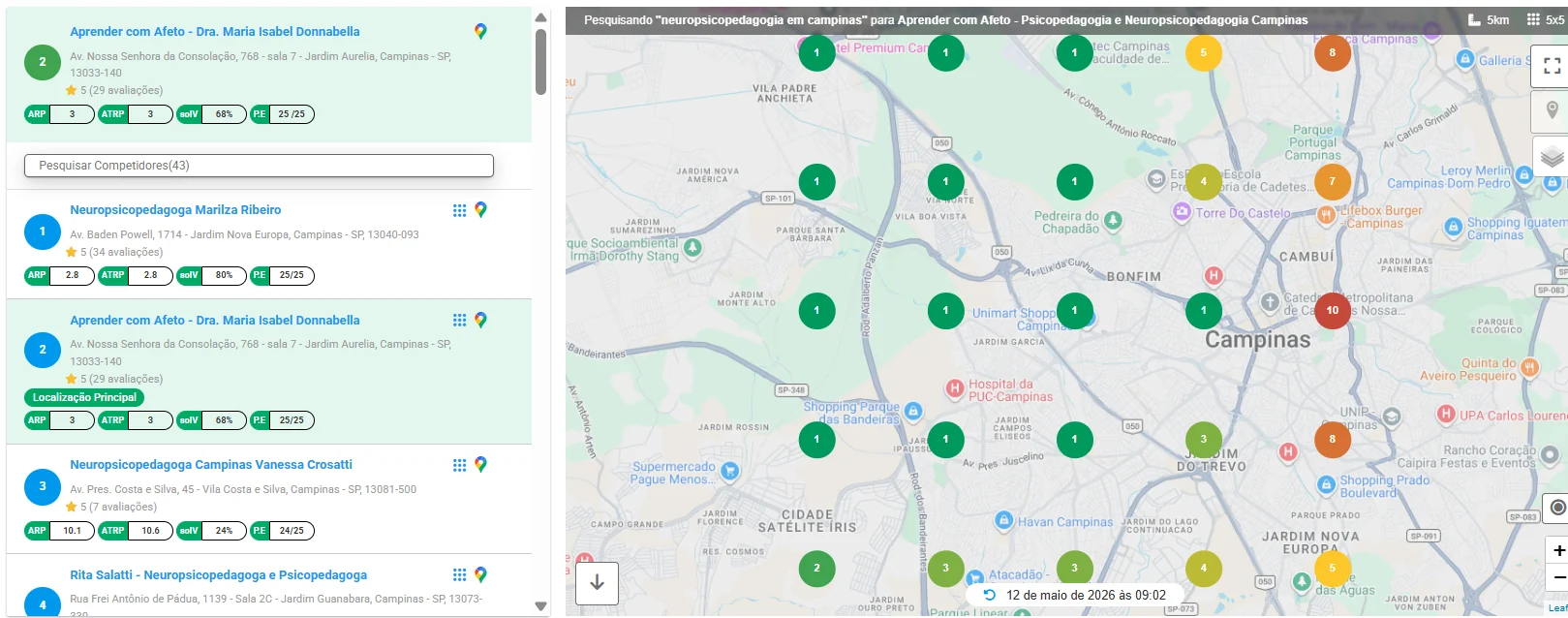Open Google Maps pin in top header card
Image resolution: width=1568 pixels, height=618 pixels.
coord(480,32)
